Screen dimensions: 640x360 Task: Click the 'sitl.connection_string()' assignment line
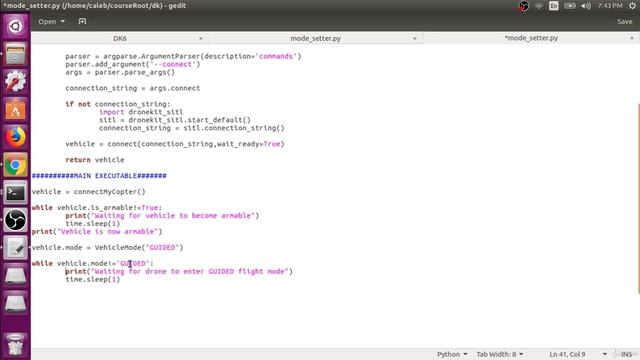(191, 128)
